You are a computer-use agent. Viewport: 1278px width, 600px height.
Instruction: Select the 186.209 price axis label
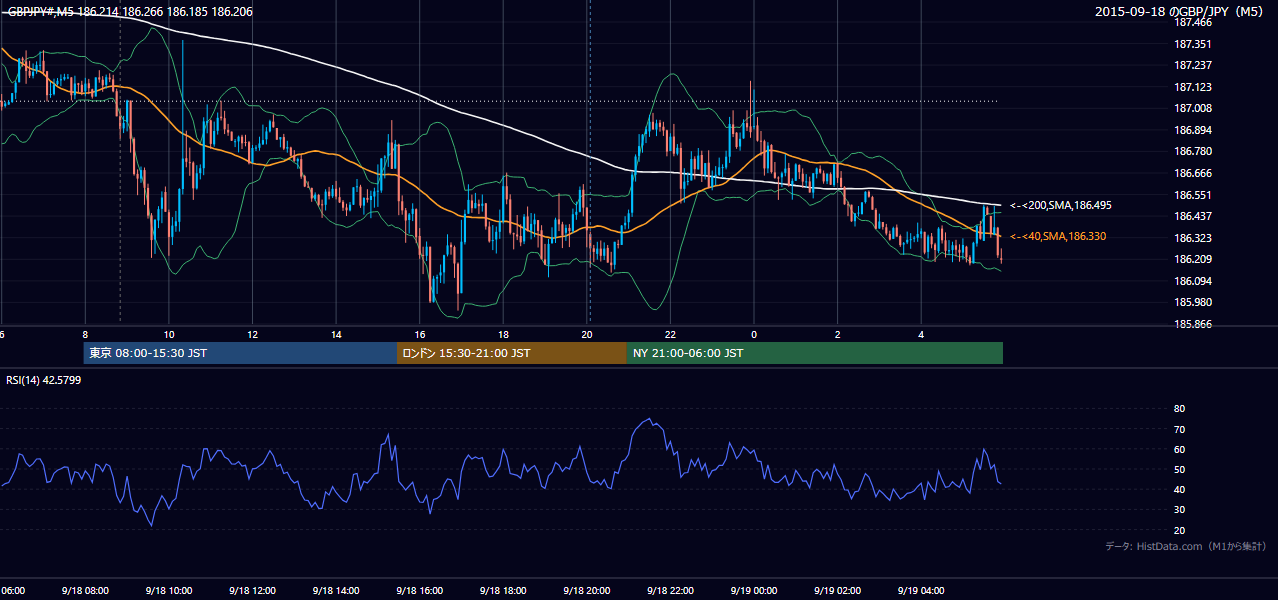point(1192,259)
